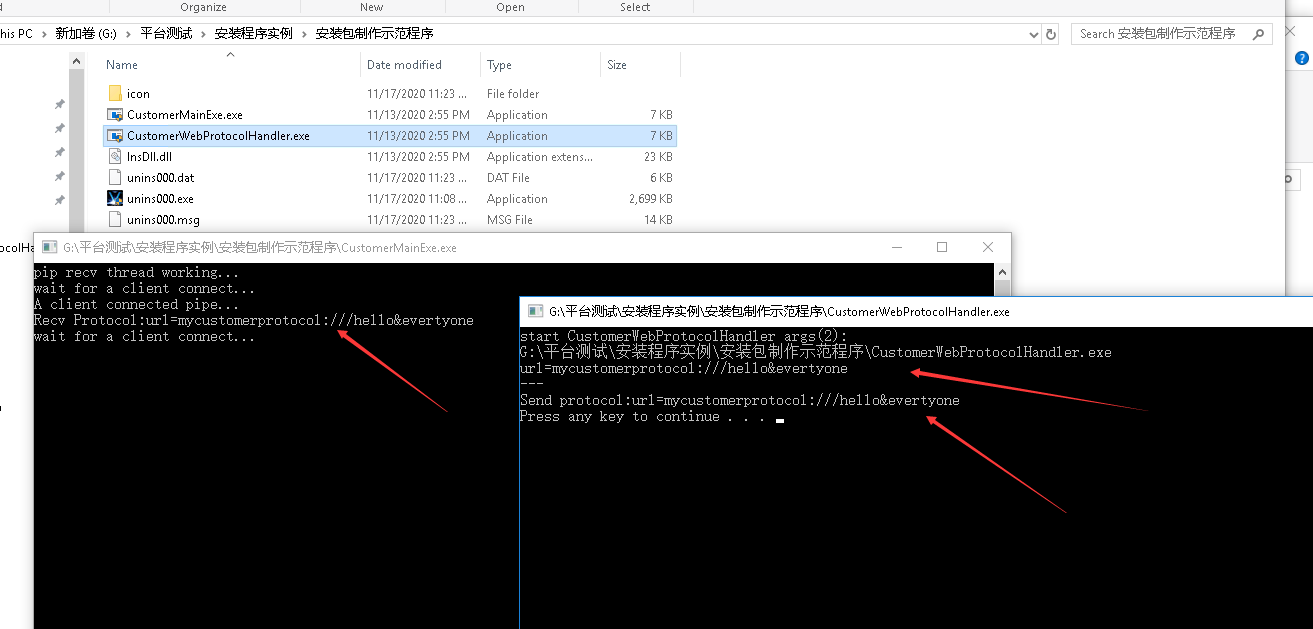Select the unins000.msg file icon
Viewport: 1313px width, 629px height.
[x=115, y=219]
